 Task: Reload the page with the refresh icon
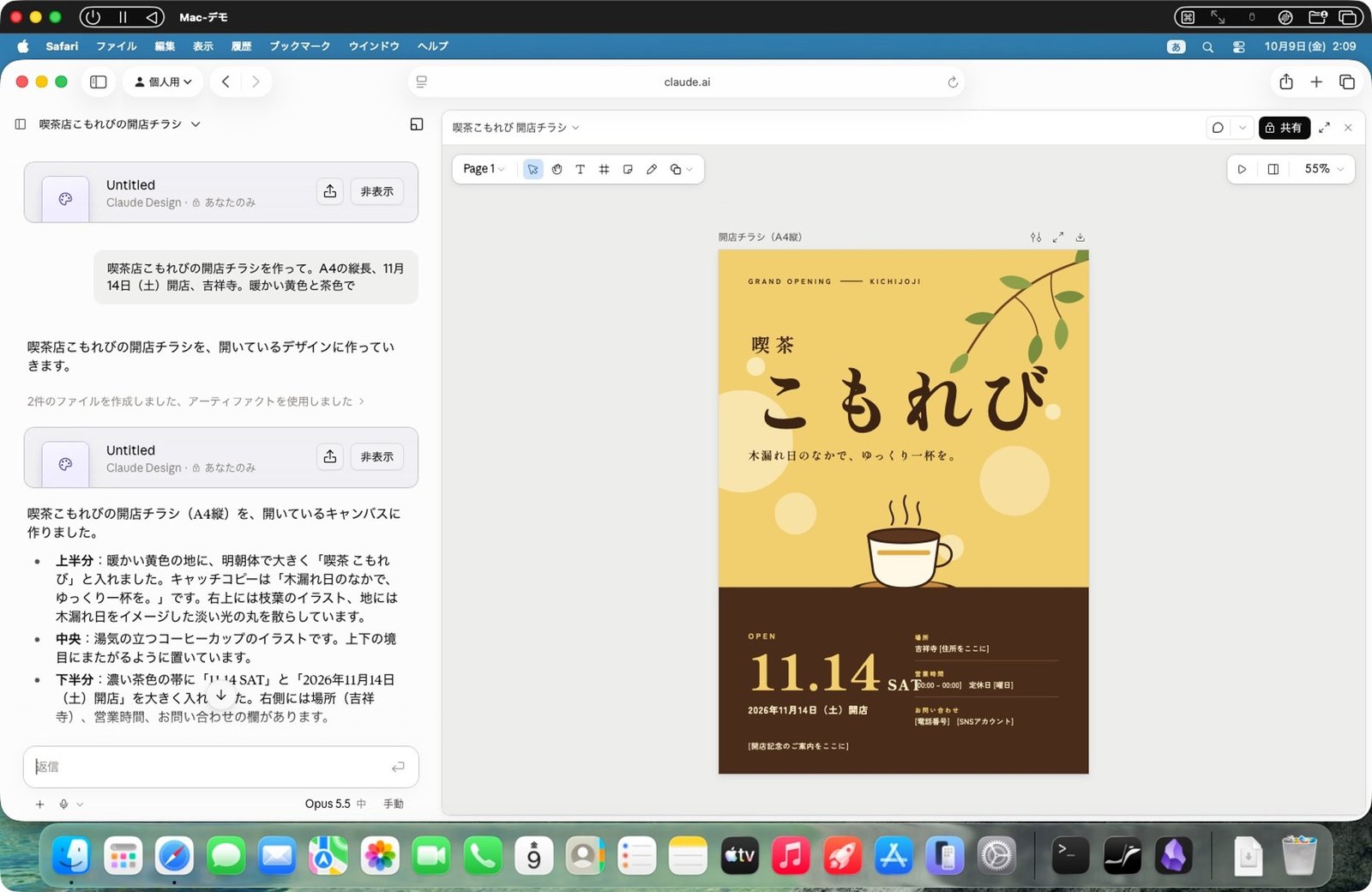click(x=953, y=82)
